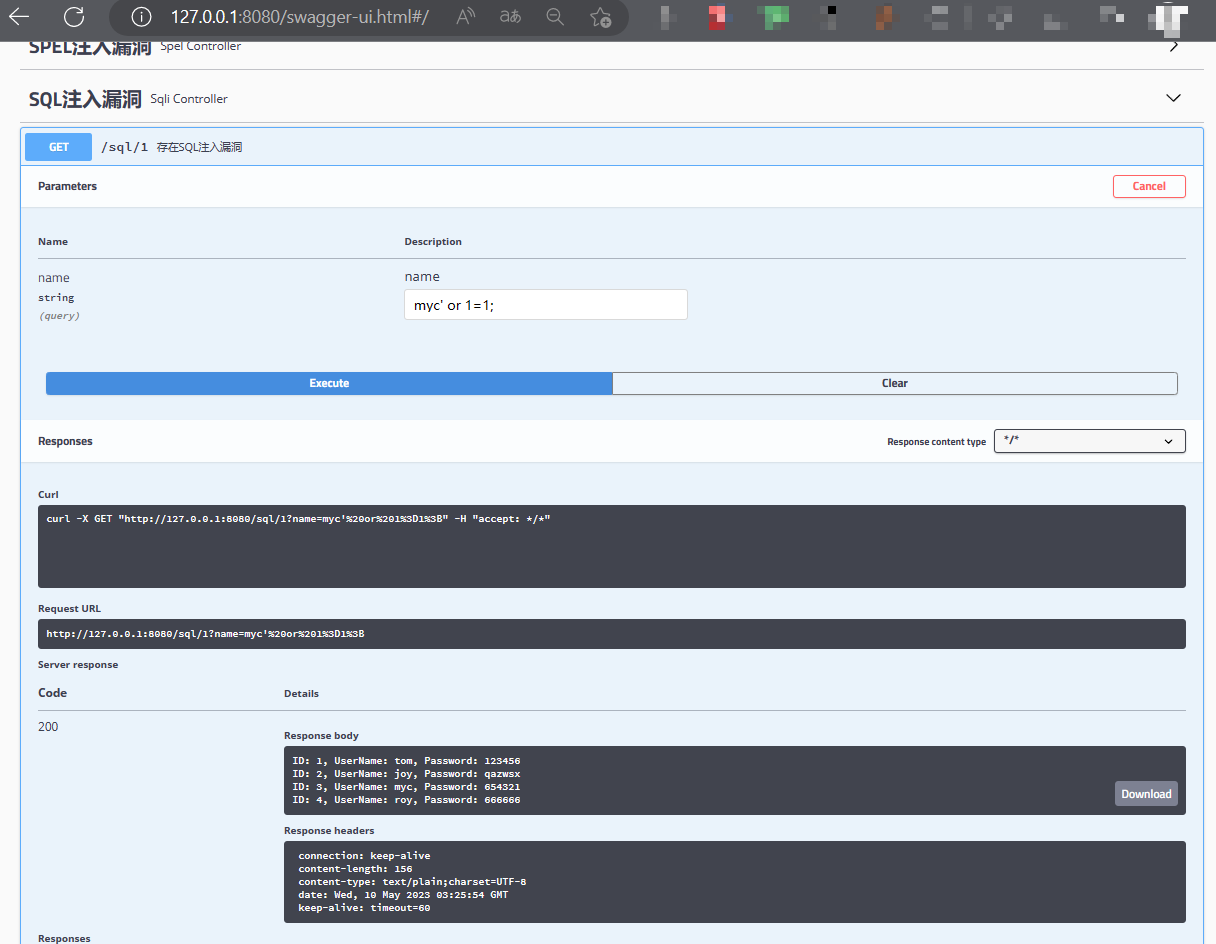Go back using the browser back arrow
Screen dimensions: 1216x944
point(19,17)
